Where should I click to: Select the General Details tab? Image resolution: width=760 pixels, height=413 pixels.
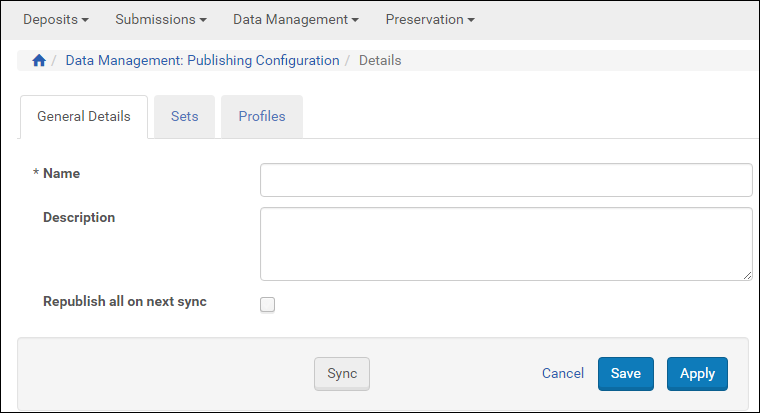pos(84,116)
